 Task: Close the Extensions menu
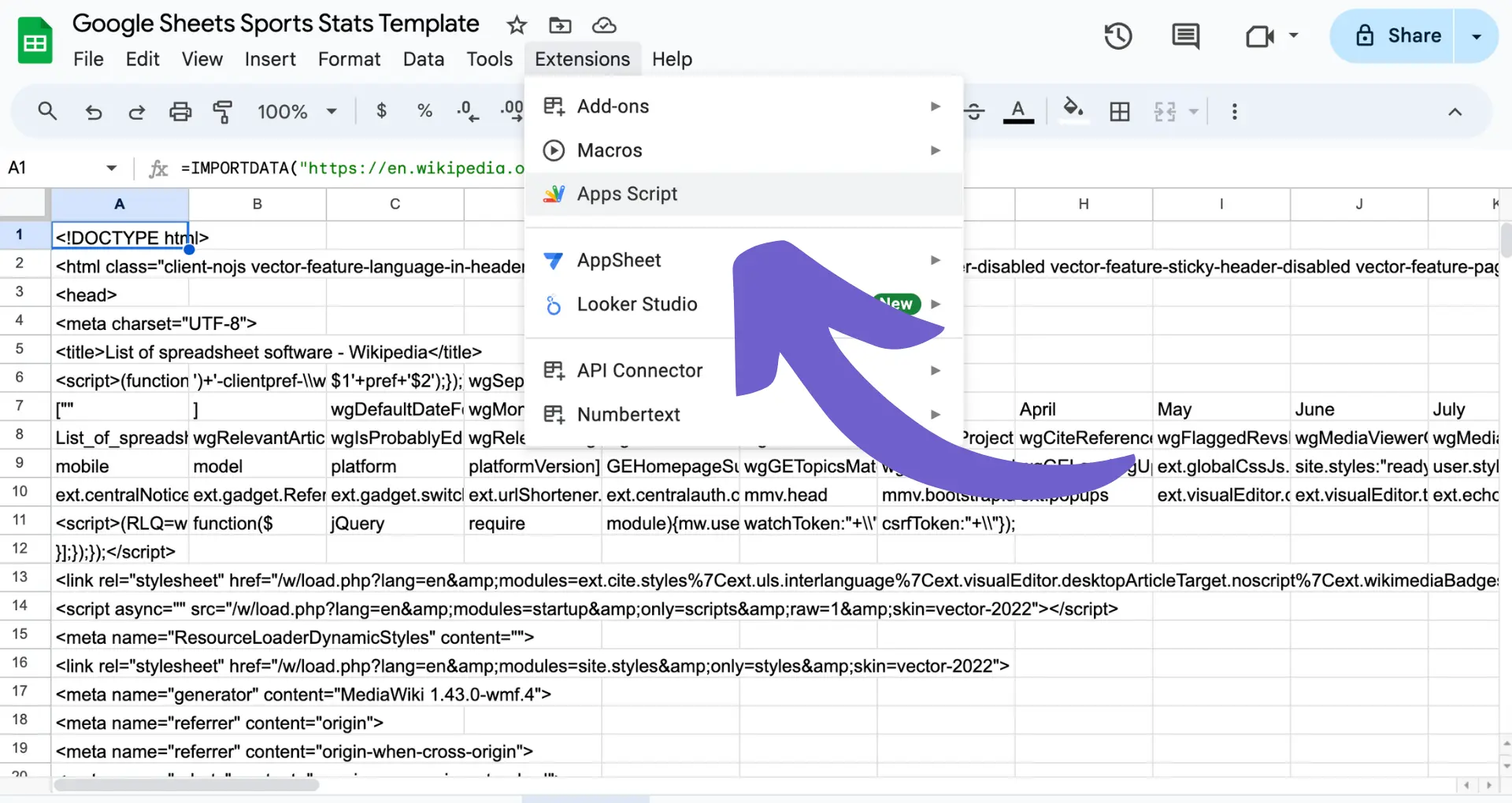(x=583, y=59)
